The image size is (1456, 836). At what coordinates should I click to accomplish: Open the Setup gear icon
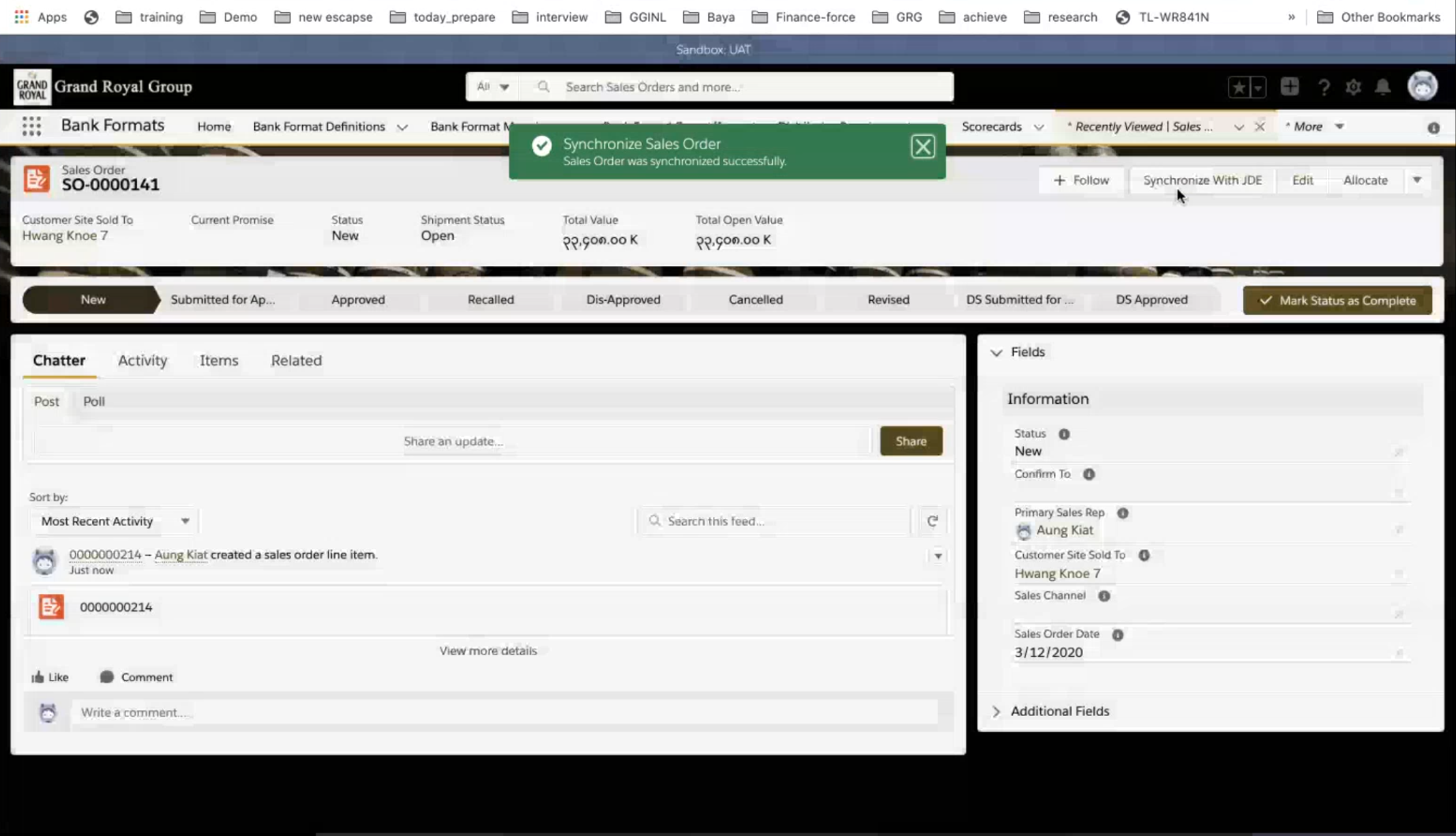(1353, 87)
